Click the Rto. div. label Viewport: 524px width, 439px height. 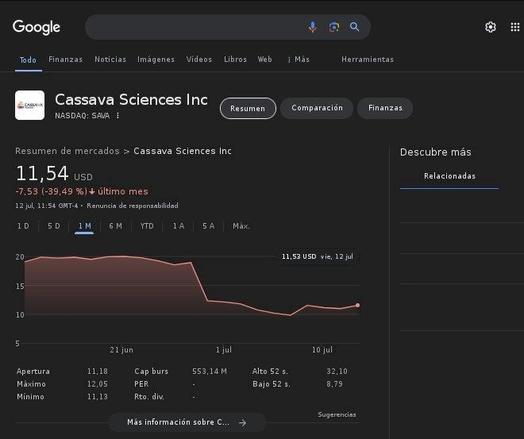coord(149,397)
